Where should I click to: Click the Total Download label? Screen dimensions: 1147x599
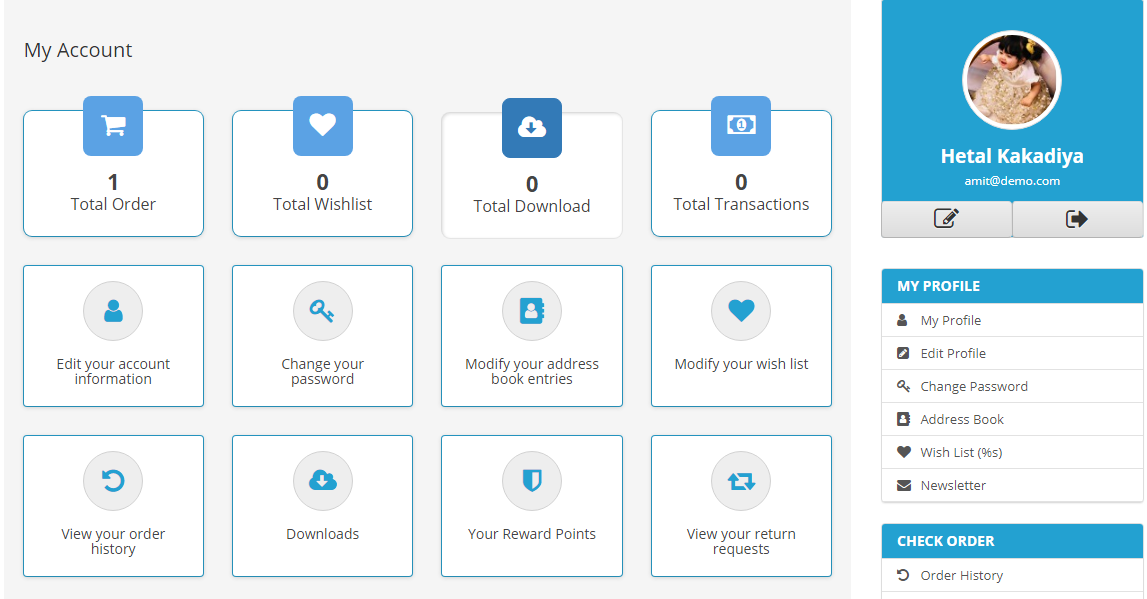[x=532, y=206]
